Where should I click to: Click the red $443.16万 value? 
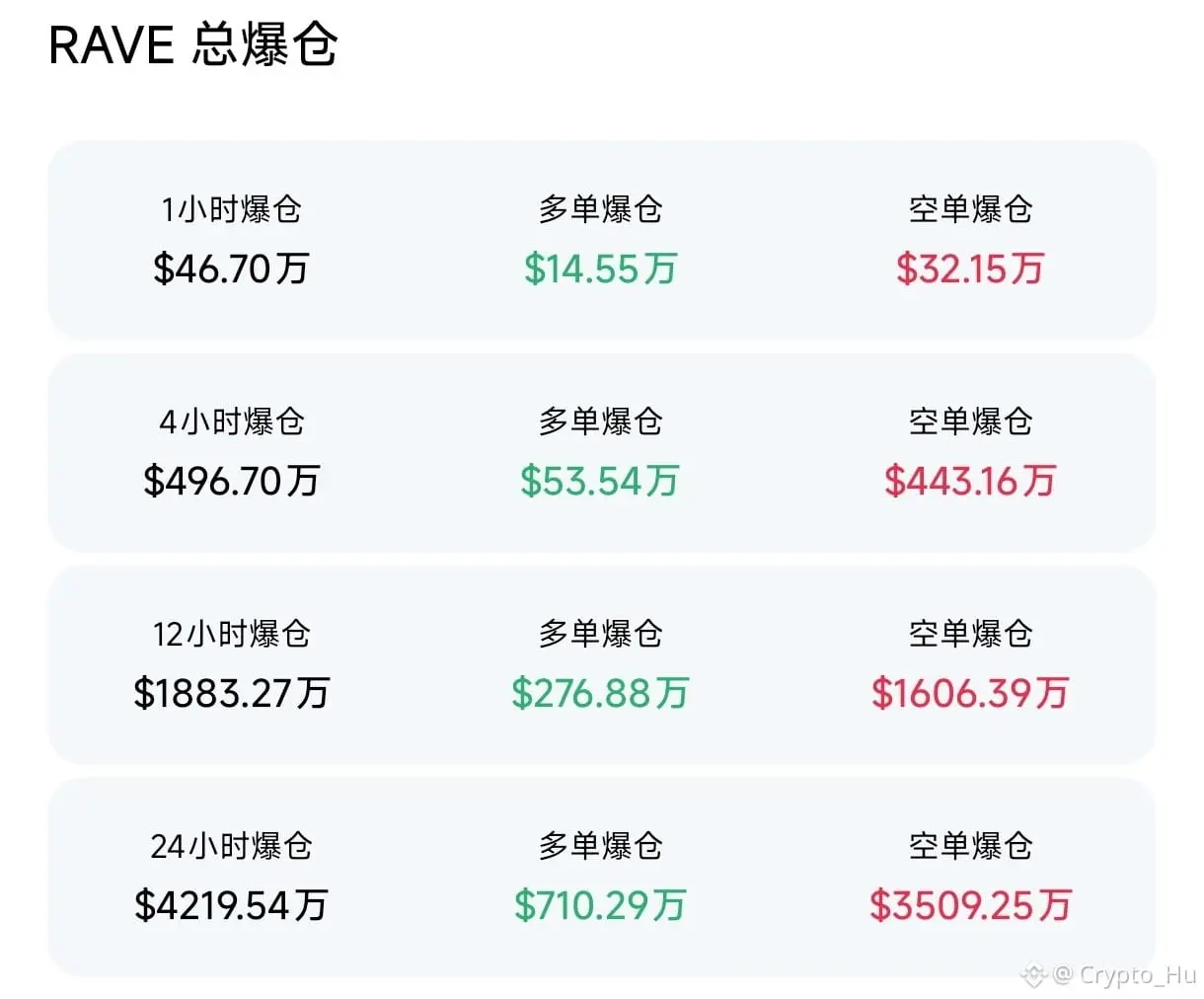[970, 481]
